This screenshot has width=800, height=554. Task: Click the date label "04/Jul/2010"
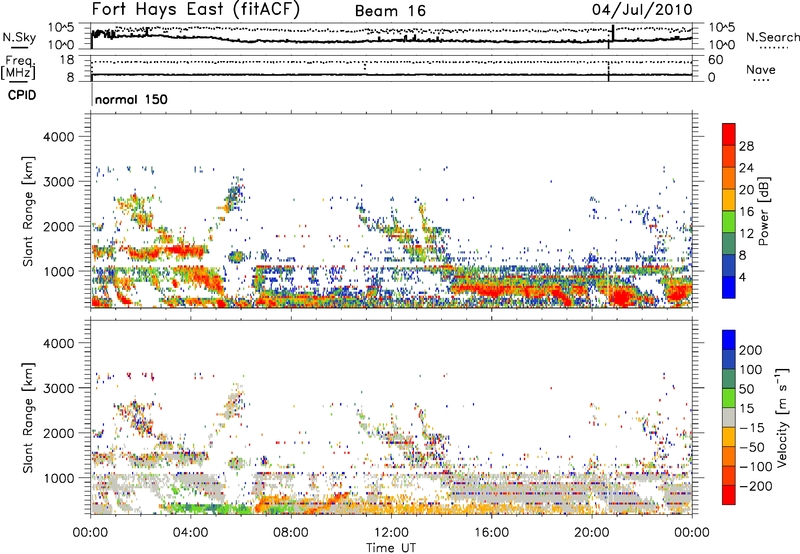coord(642,10)
